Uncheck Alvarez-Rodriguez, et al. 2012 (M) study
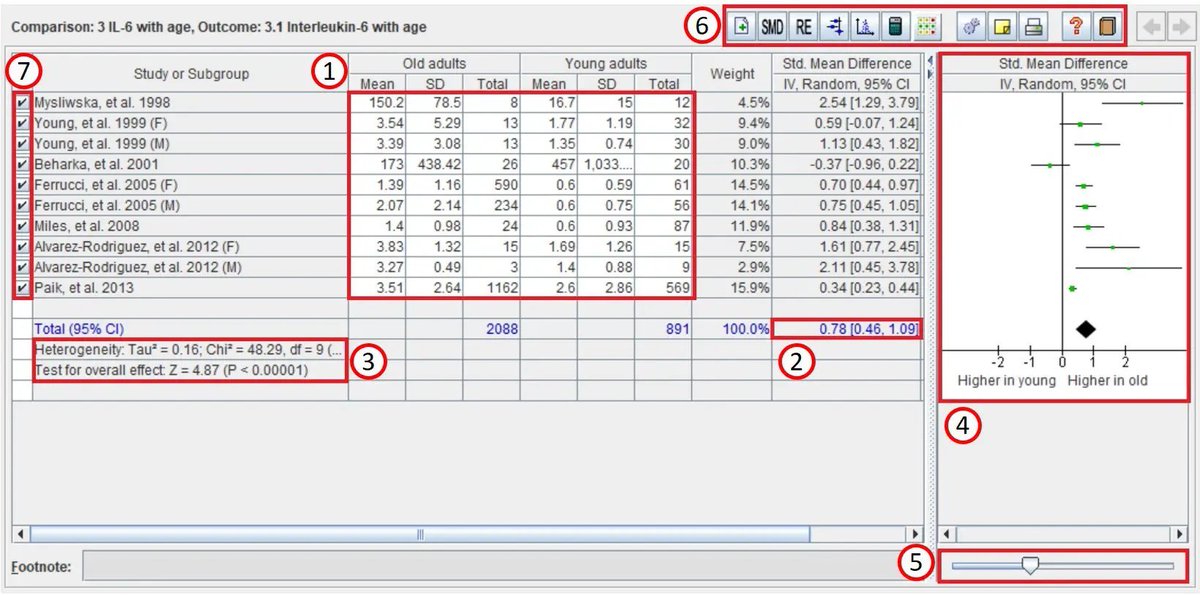 [x=22, y=268]
